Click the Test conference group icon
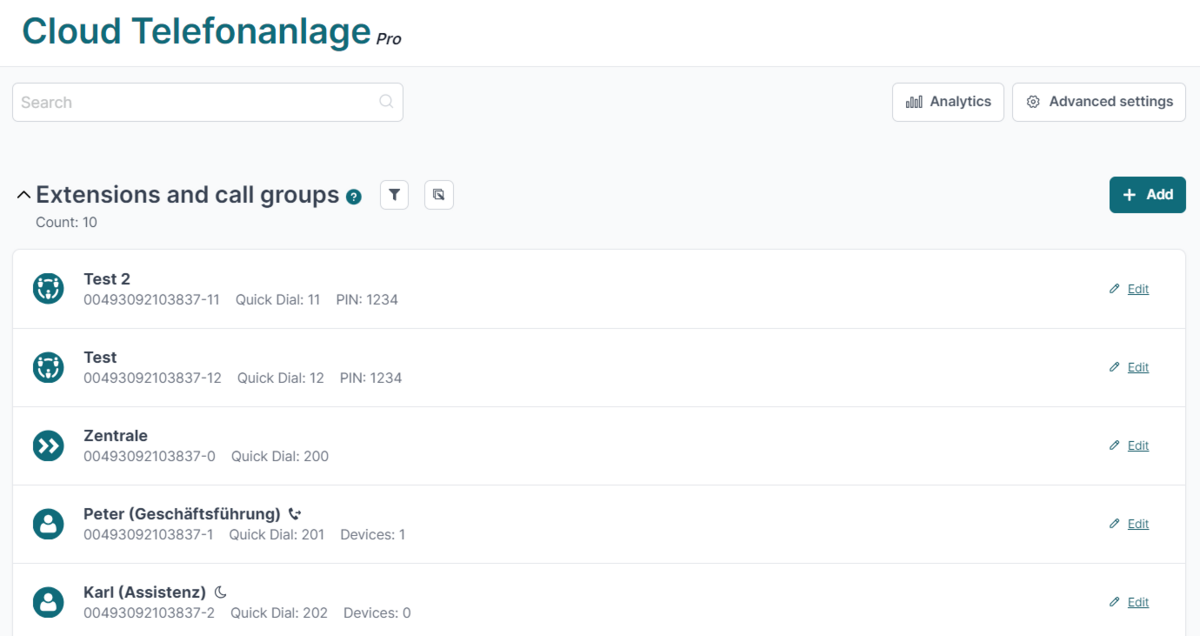1200x636 pixels. point(48,367)
